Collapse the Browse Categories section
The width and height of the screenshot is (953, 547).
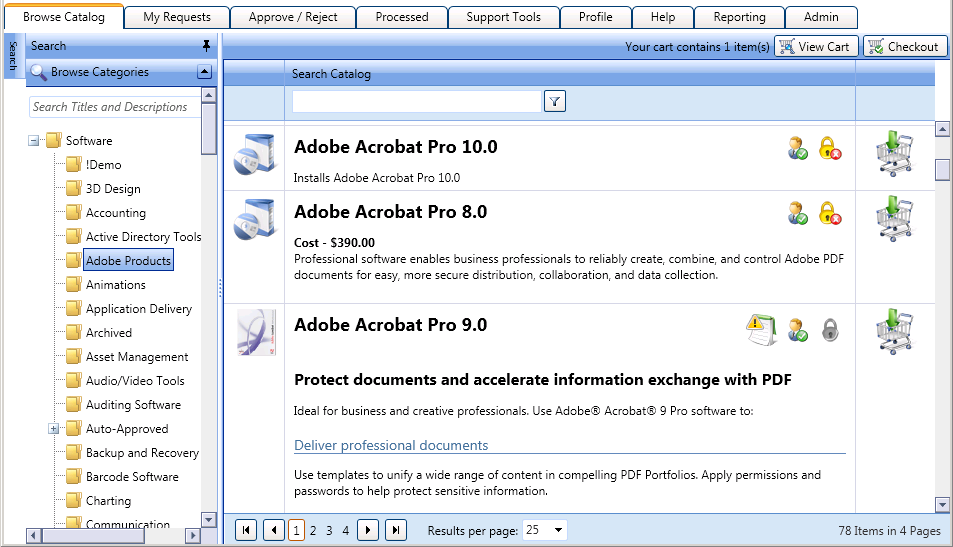pos(205,72)
